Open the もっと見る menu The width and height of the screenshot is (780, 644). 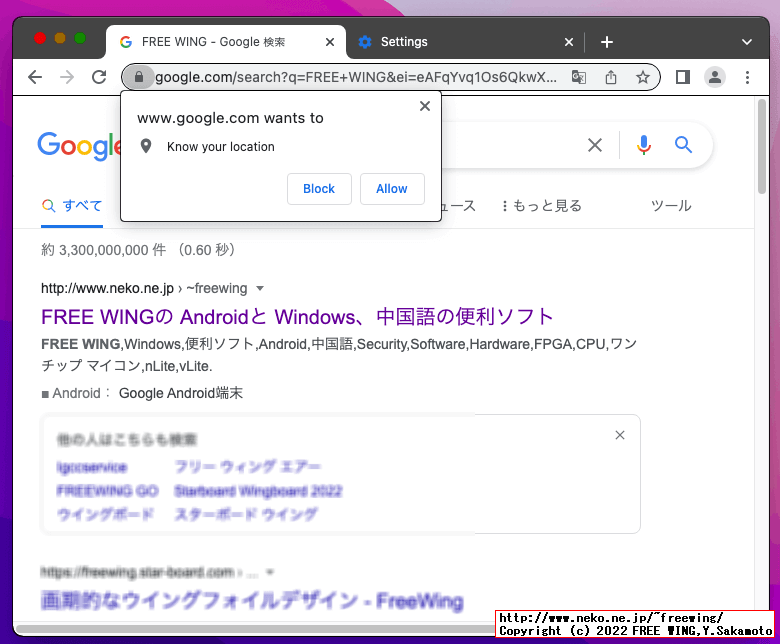coord(542,206)
